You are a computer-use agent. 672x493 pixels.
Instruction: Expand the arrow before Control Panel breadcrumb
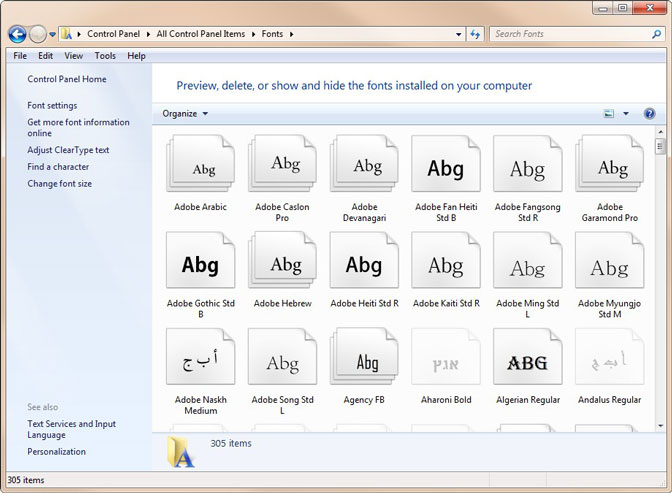click(79, 34)
